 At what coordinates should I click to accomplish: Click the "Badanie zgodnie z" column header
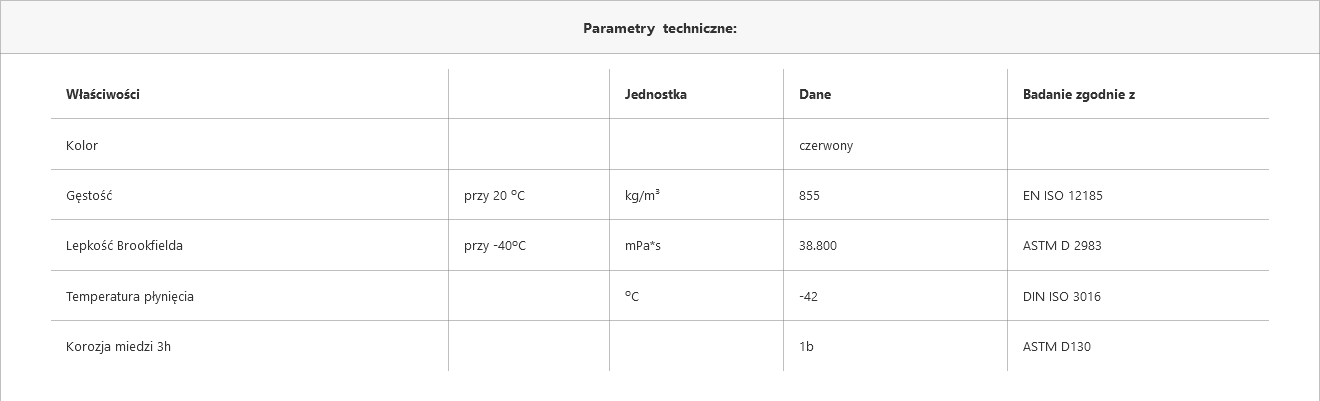(1078, 95)
